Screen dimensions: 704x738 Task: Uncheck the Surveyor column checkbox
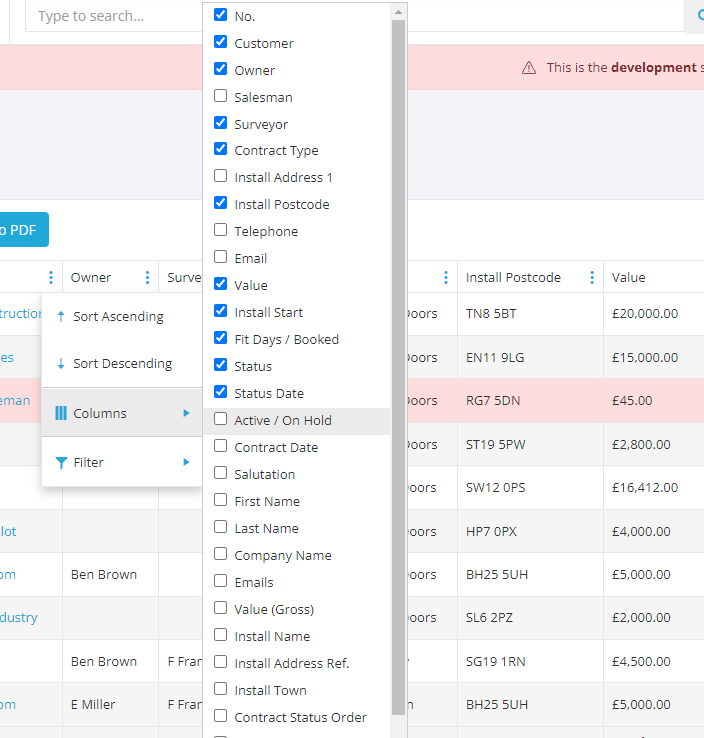point(221,123)
